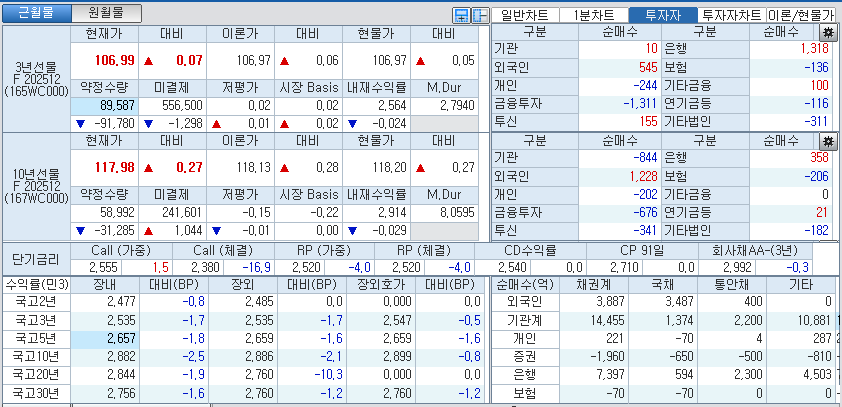Click 은행 채권계 value 7,397

click(x=610, y=375)
